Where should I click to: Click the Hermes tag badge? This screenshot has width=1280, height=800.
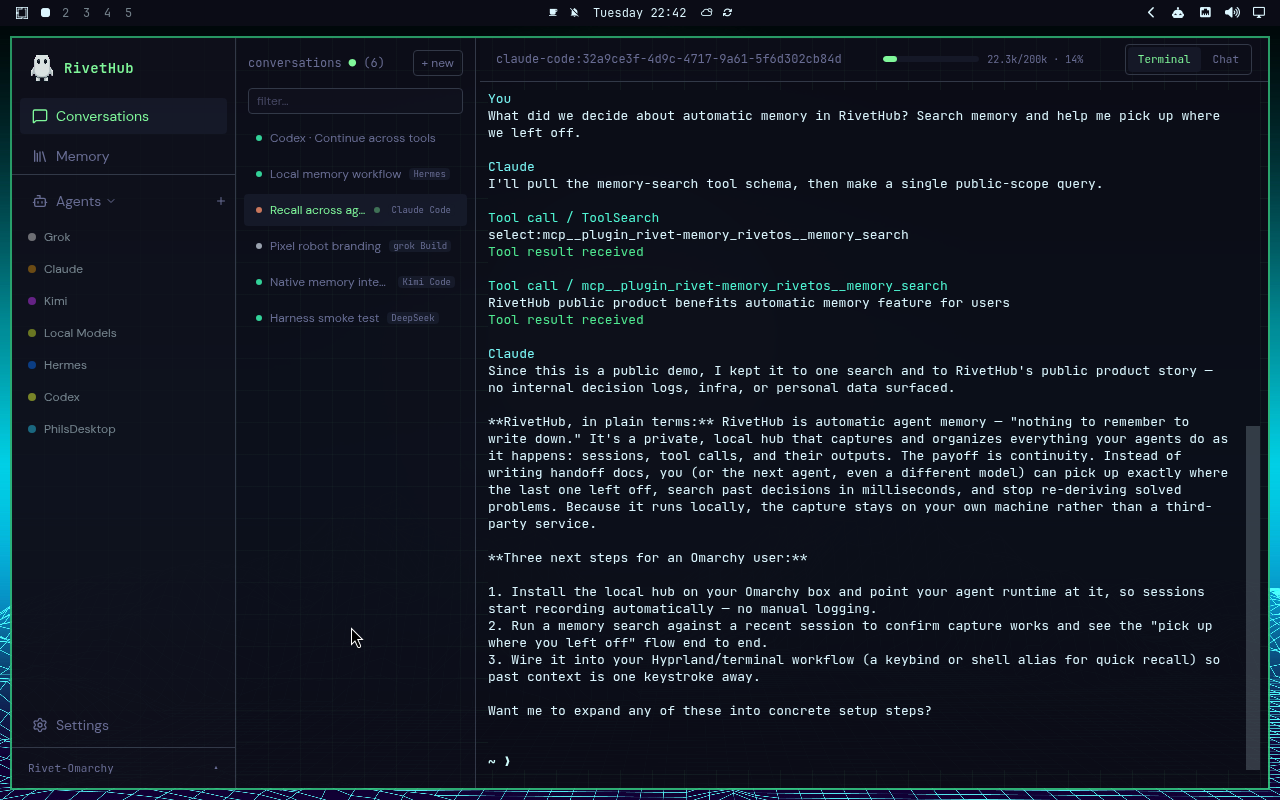429,174
